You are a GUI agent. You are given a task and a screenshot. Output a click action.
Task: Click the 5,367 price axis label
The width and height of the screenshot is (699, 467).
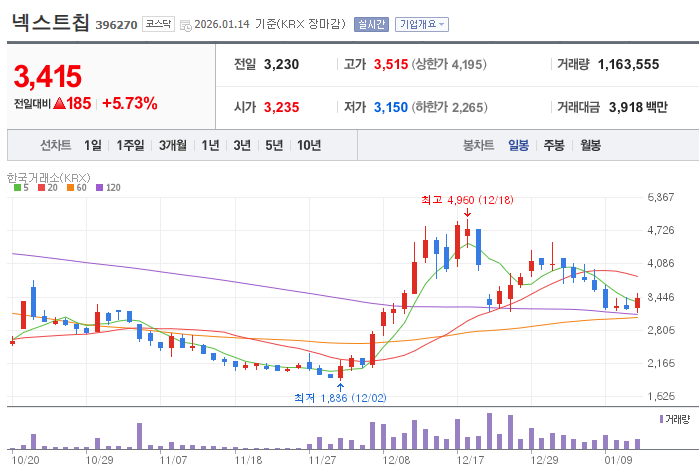661,197
